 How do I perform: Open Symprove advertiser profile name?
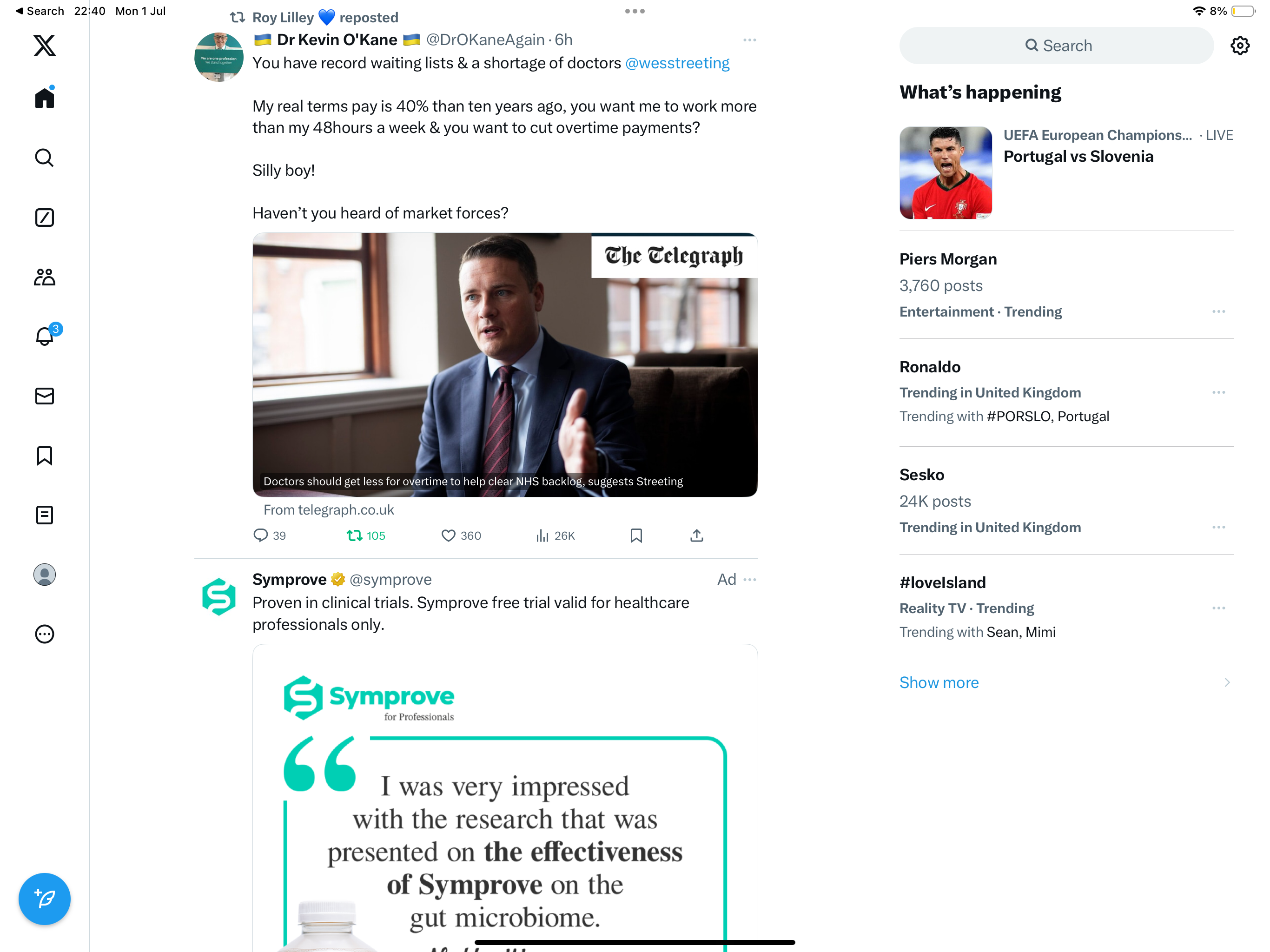click(289, 579)
